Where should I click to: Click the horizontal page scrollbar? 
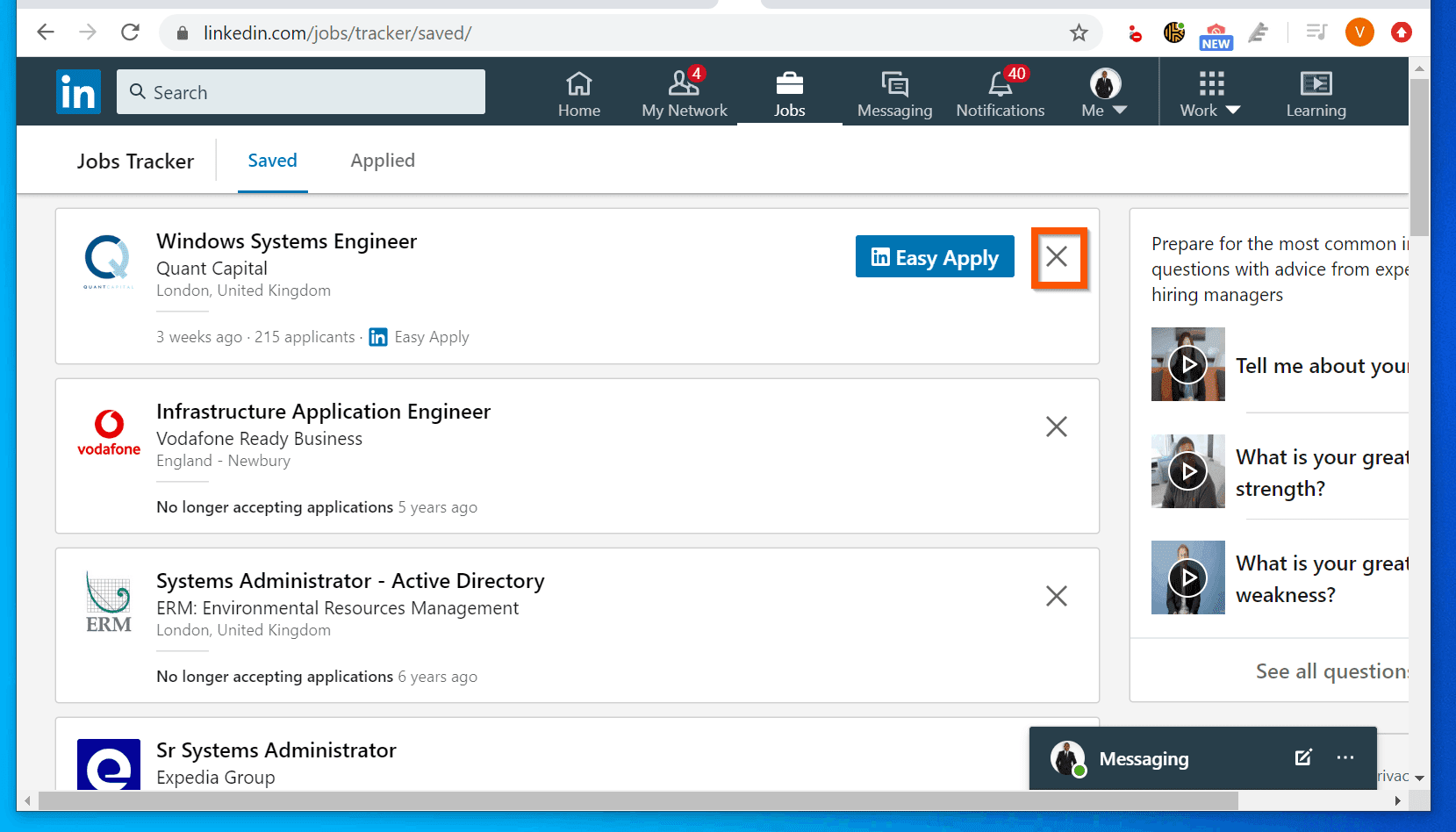pyautogui.click(x=638, y=800)
